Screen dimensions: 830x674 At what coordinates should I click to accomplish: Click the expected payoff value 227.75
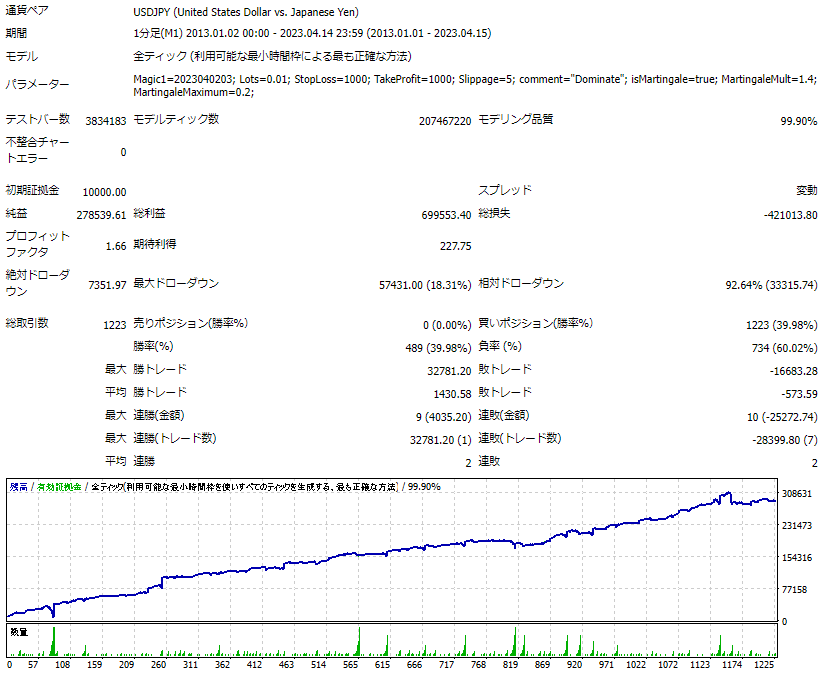[x=455, y=246]
